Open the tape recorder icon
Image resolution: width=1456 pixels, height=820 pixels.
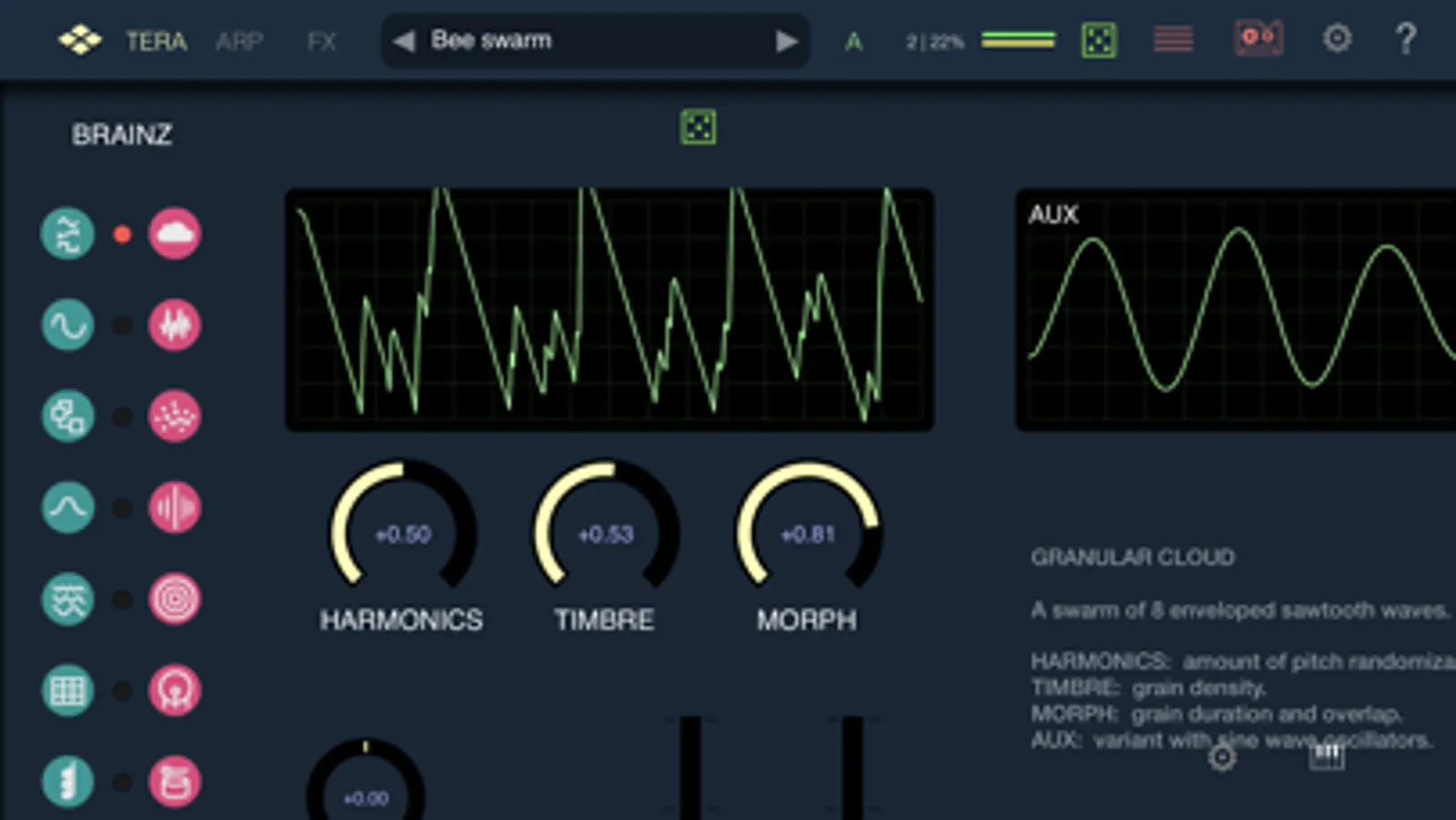pos(1258,38)
